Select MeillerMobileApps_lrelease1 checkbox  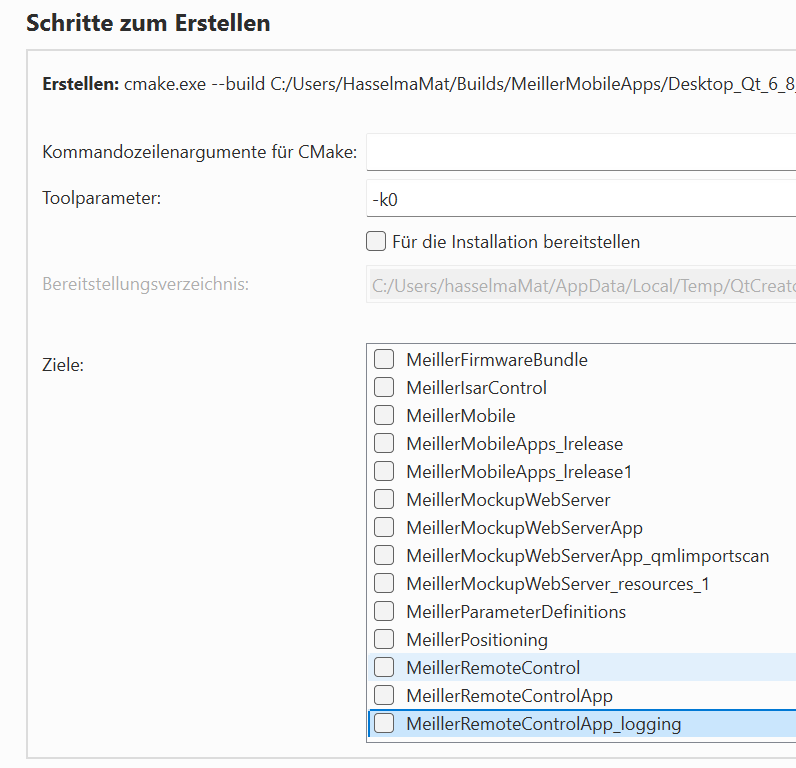point(384,471)
